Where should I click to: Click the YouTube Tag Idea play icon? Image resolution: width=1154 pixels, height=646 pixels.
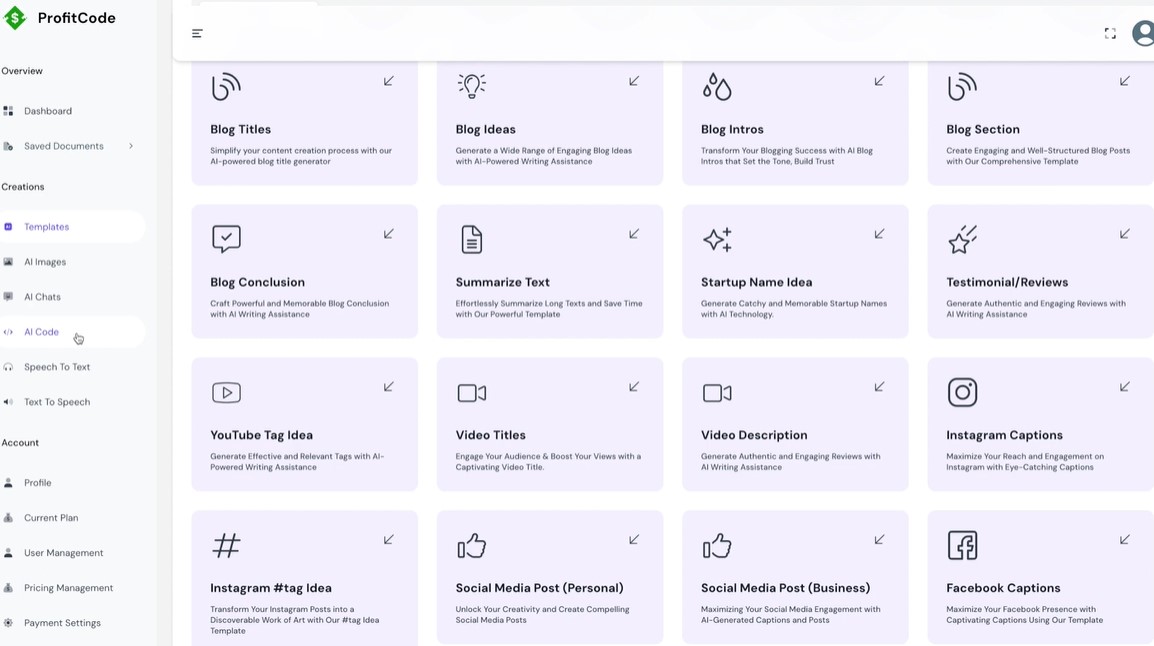[226, 392]
